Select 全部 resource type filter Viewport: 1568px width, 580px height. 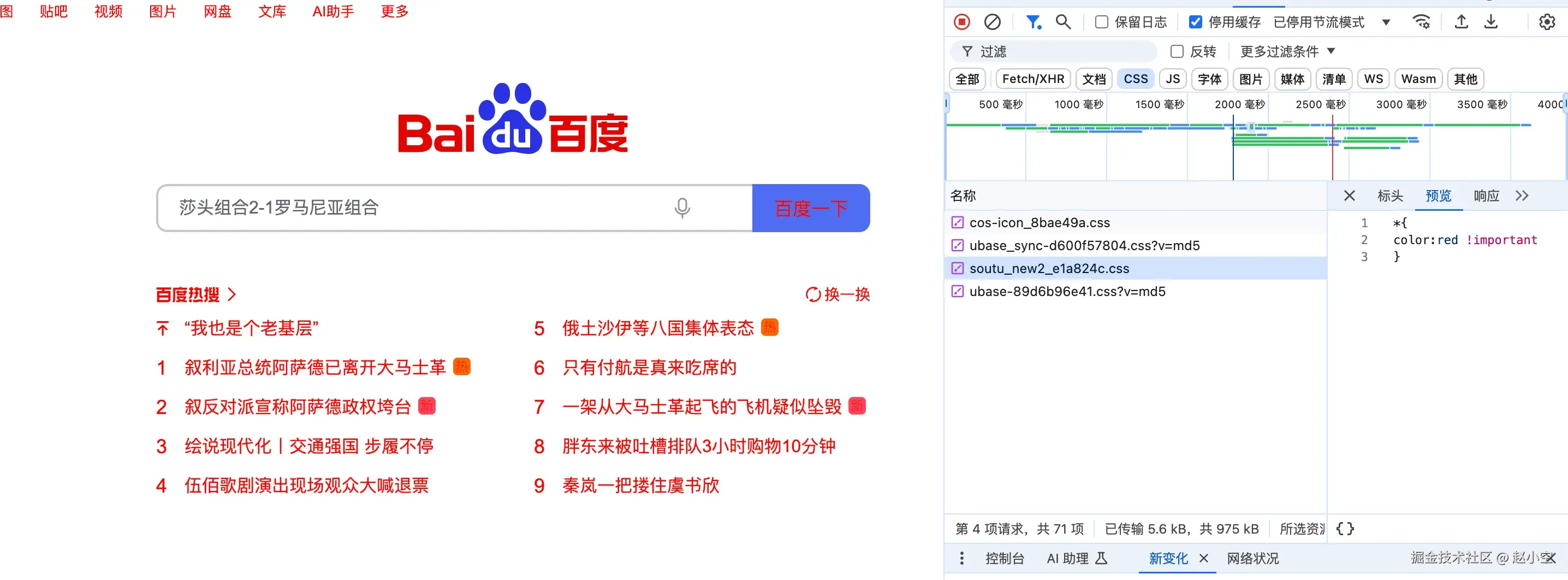pos(967,79)
